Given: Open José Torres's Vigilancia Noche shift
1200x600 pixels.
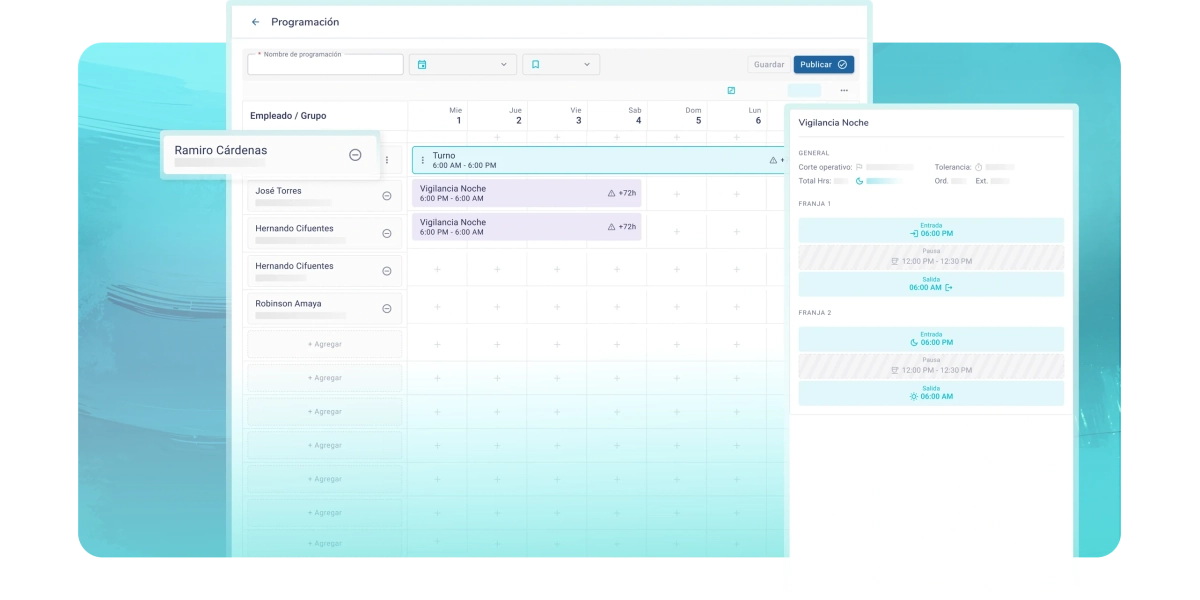Looking at the screenshot, I should tap(526, 193).
